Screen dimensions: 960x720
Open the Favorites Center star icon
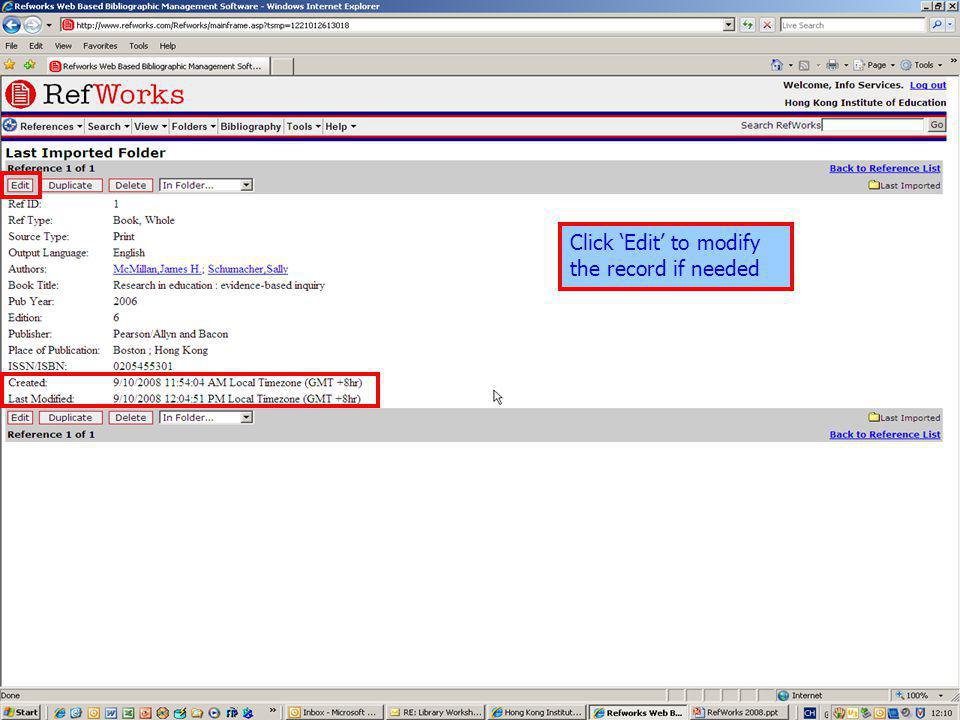(10, 65)
